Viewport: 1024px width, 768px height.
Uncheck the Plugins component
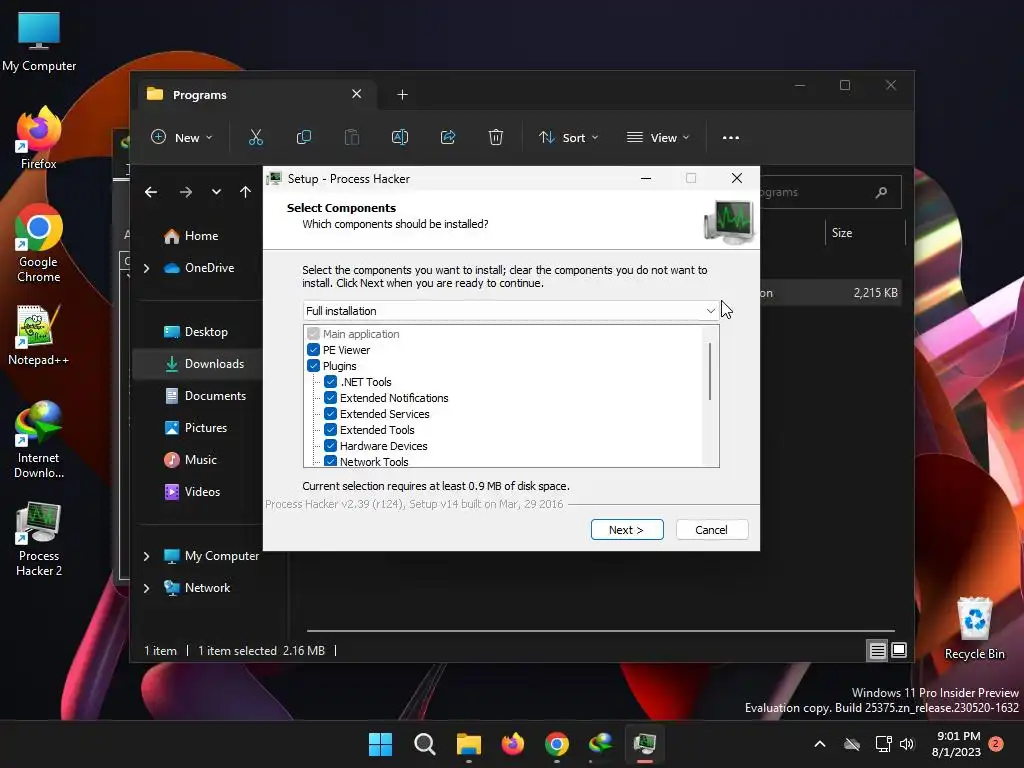[313, 366]
